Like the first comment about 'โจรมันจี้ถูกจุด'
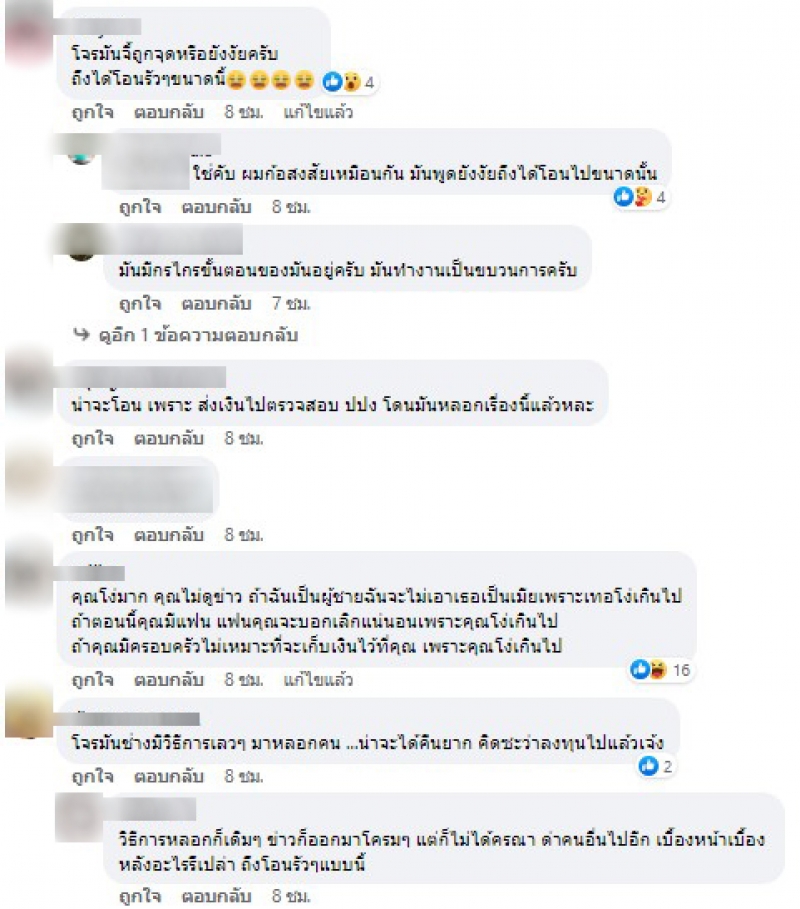 tap(93, 112)
